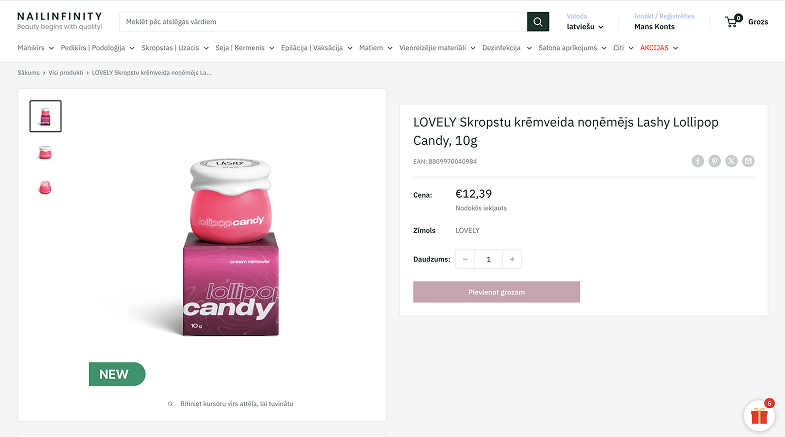Screen dimensions: 785x437
Task: Focus the product search field
Action: 322,21
